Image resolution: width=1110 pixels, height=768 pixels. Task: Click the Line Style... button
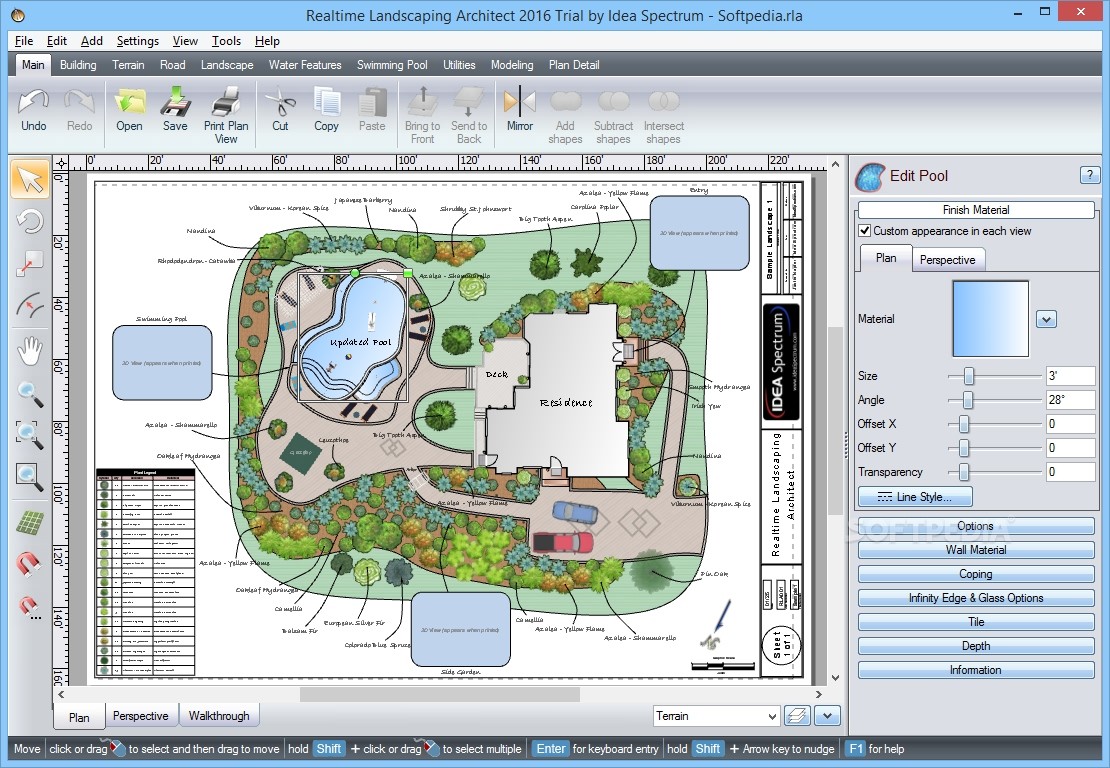point(915,497)
